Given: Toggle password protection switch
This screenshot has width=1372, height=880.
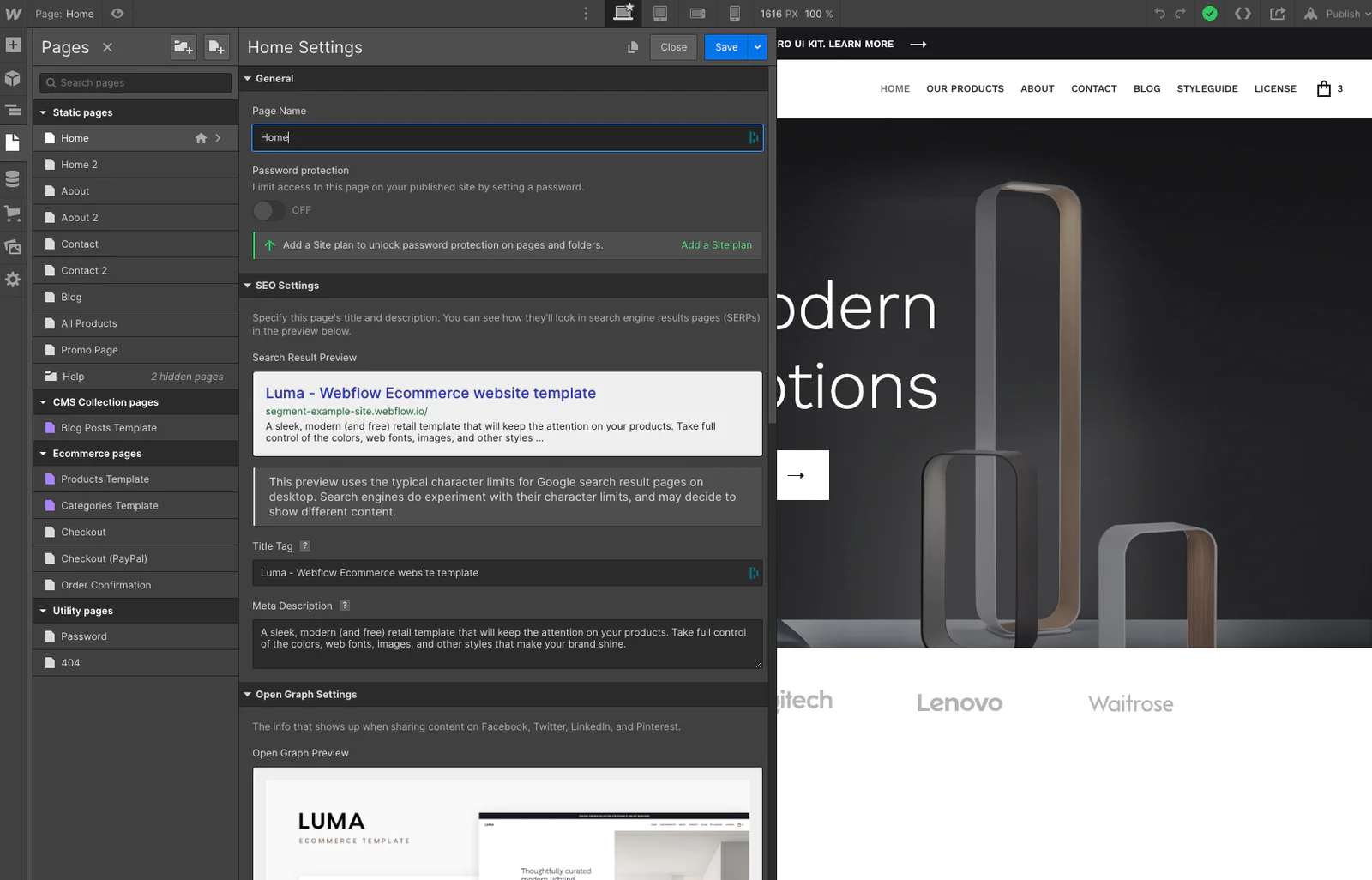Looking at the screenshot, I should [268, 210].
